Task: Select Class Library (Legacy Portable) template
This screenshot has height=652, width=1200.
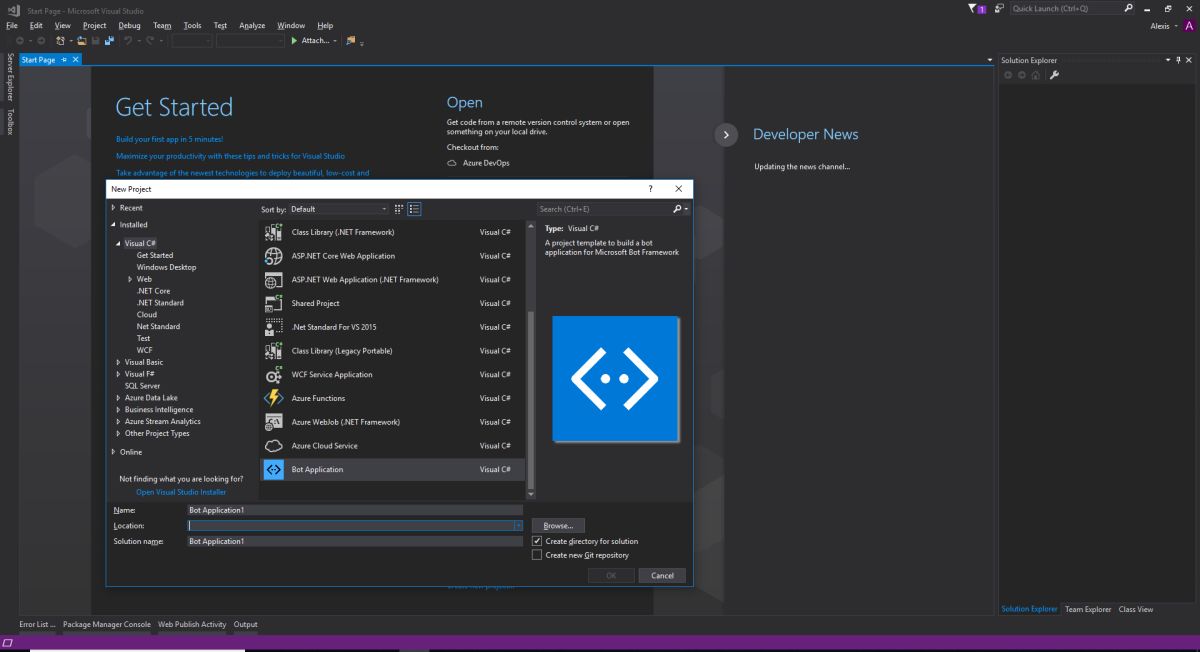Action: 392,351
